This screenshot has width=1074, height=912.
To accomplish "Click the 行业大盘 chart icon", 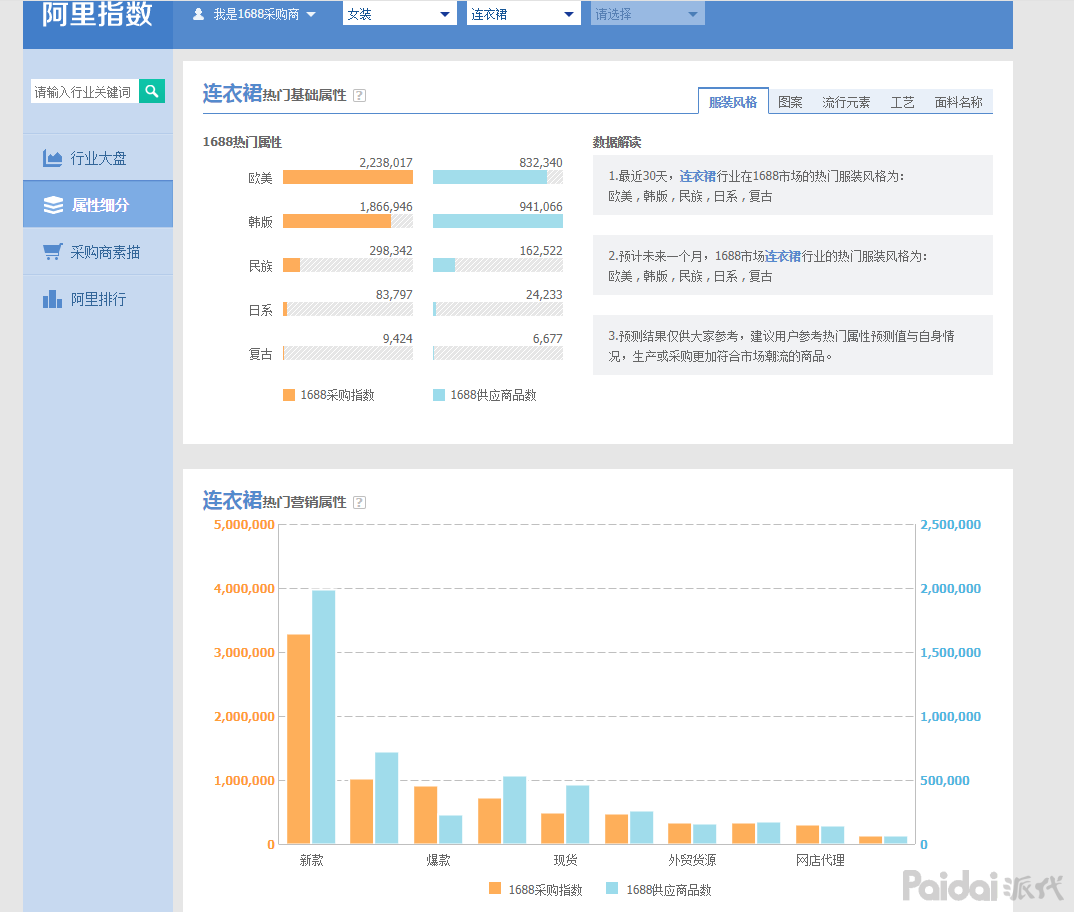I will [52, 158].
